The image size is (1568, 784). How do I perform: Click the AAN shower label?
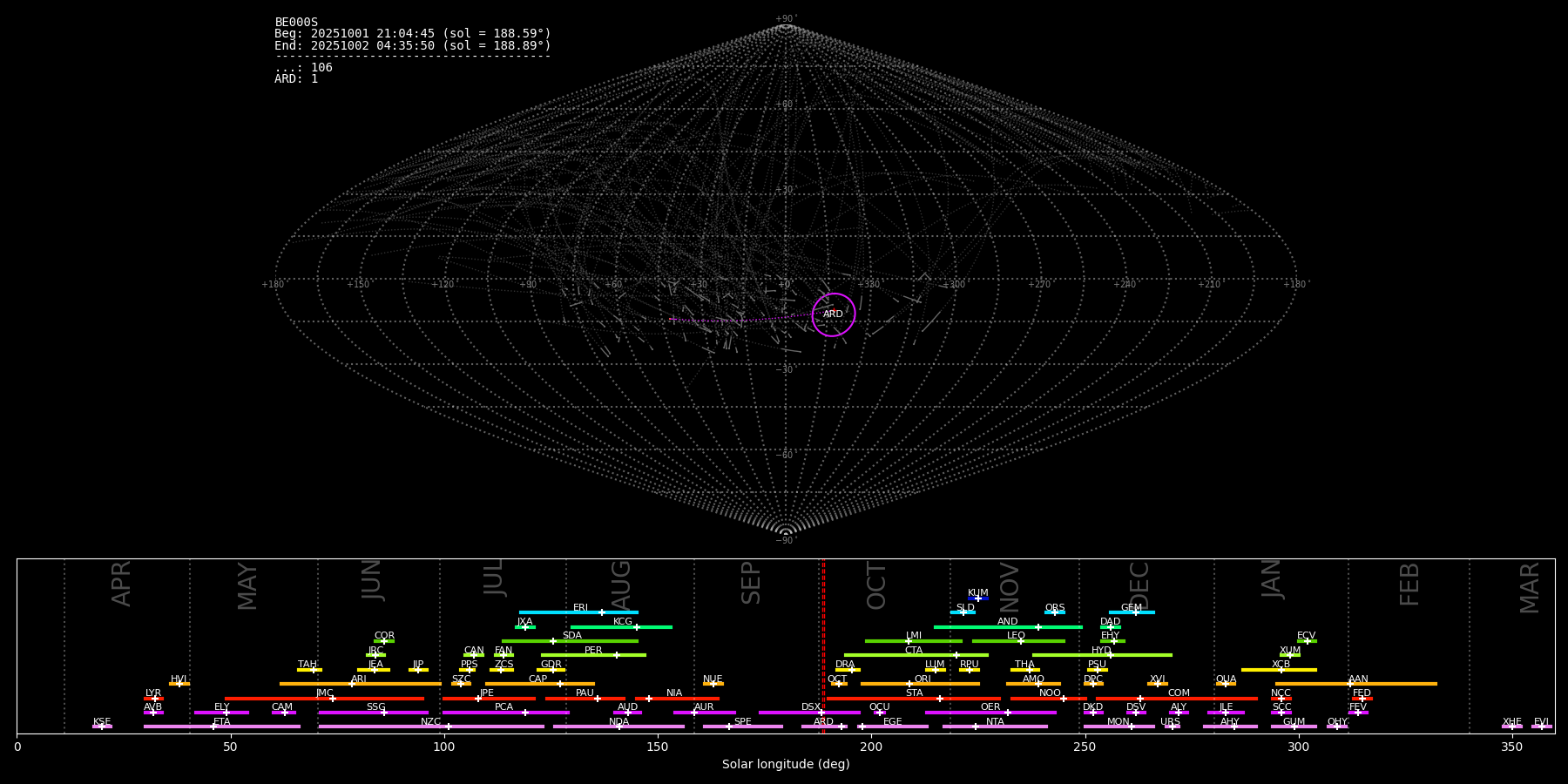[1359, 679]
